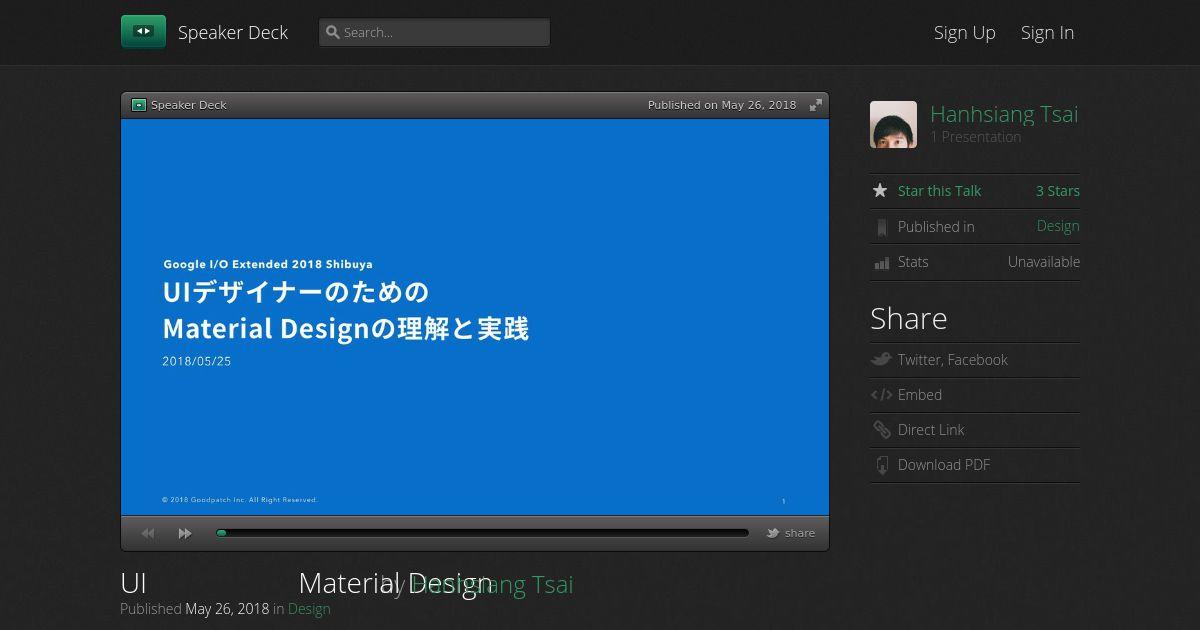The image size is (1200, 630).
Task: Click the bar chart Stats icon
Action: pyautogui.click(x=881, y=263)
